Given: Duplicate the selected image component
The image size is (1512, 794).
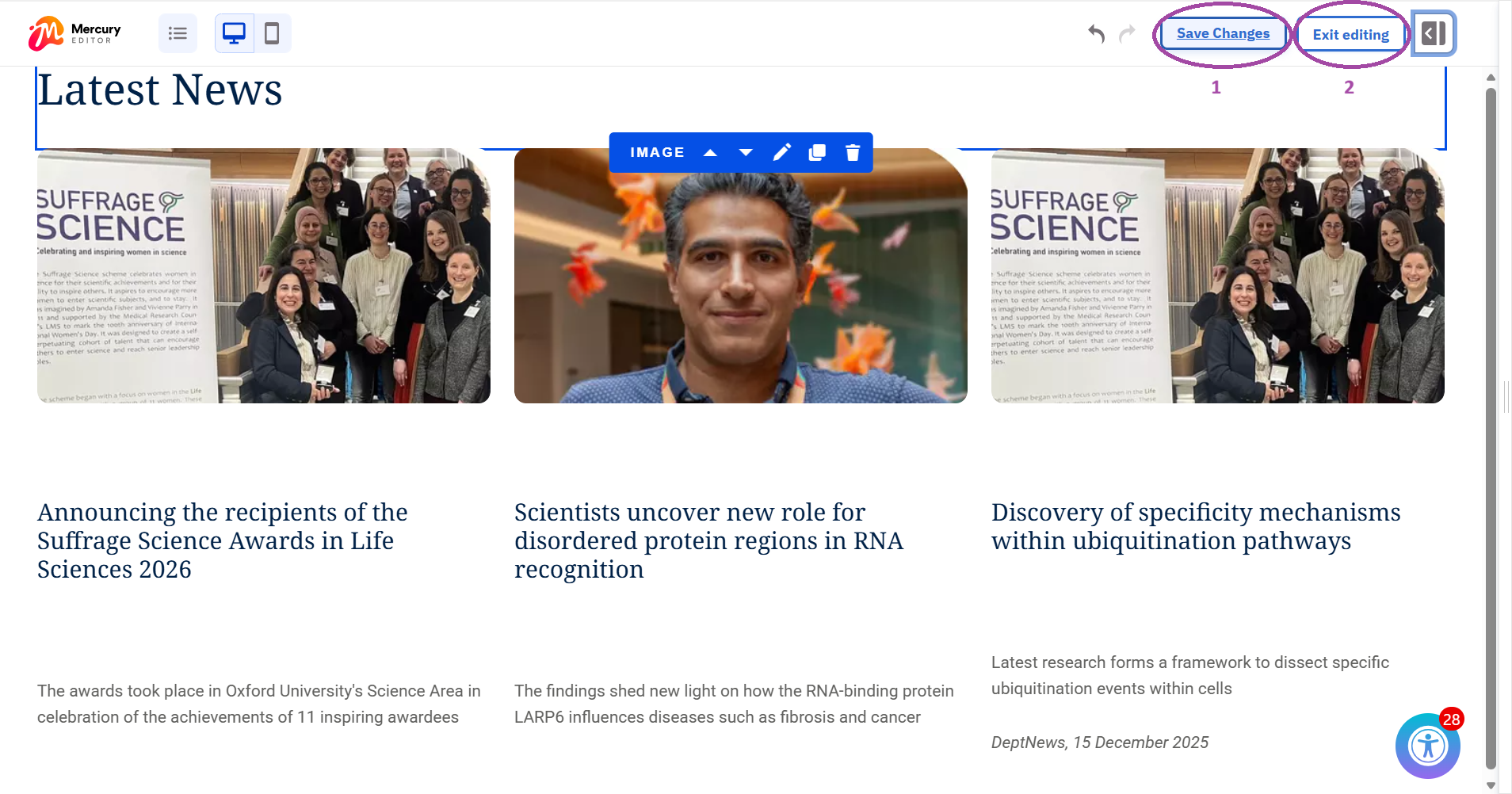Looking at the screenshot, I should (x=817, y=152).
